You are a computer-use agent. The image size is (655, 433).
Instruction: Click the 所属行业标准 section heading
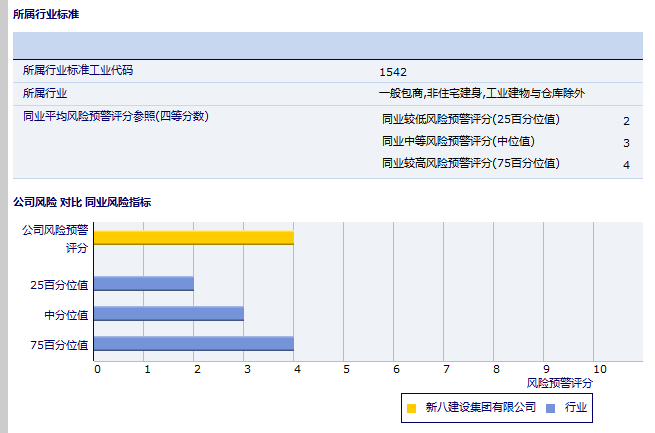click(x=46, y=14)
